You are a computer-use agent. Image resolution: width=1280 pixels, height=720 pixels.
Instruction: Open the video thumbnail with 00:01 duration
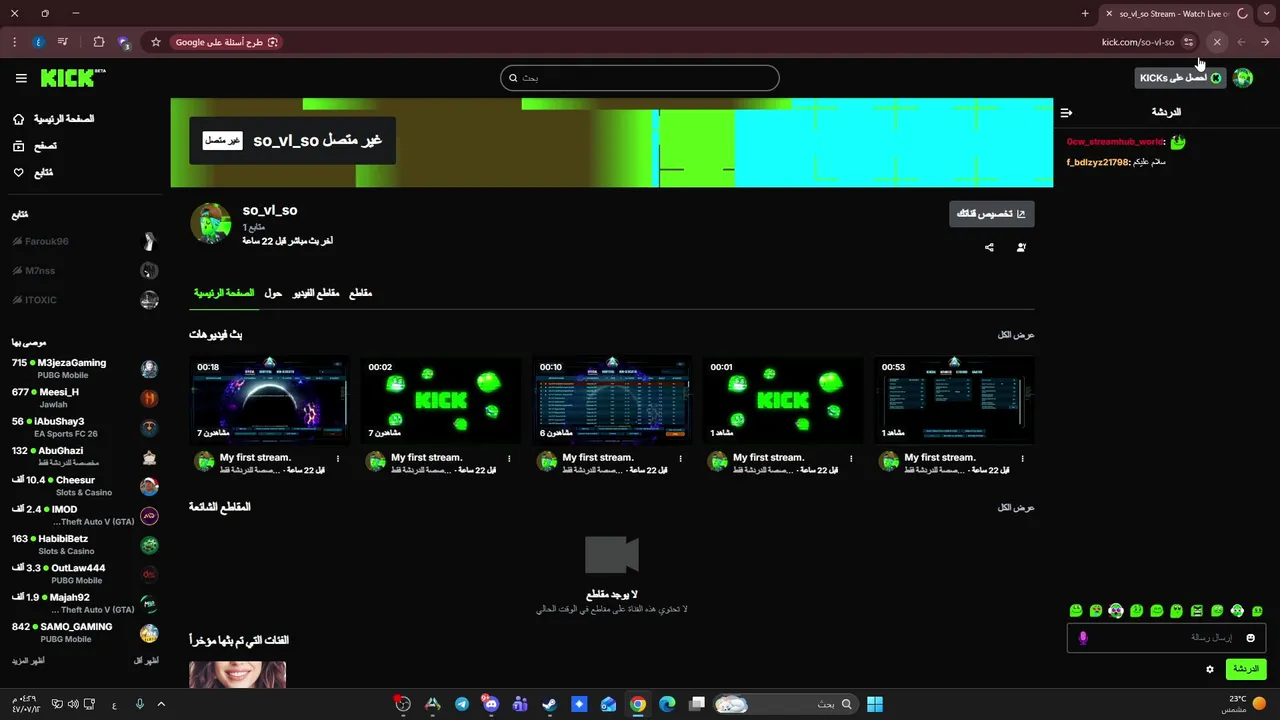point(783,400)
